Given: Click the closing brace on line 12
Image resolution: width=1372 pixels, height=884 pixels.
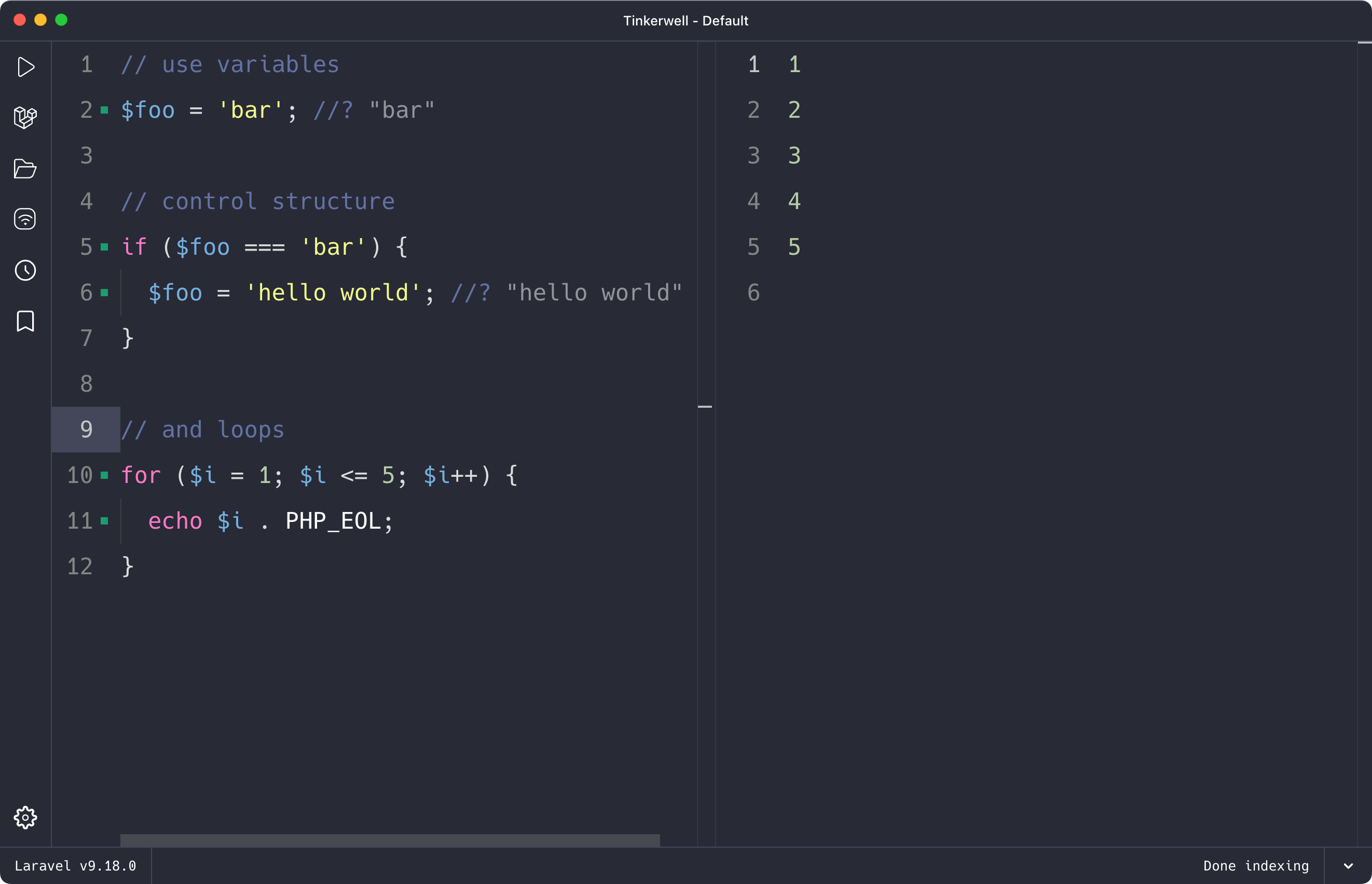Looking at the screenshot, I should click(x=128, y=567).
